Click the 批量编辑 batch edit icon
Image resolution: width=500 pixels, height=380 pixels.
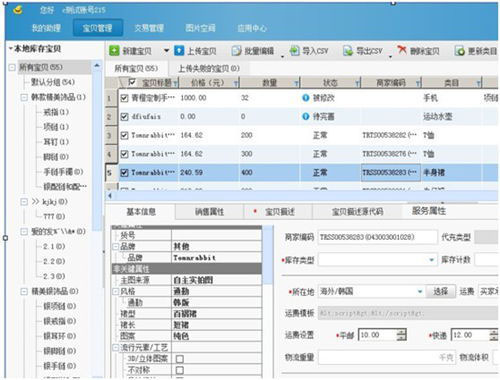236,51
